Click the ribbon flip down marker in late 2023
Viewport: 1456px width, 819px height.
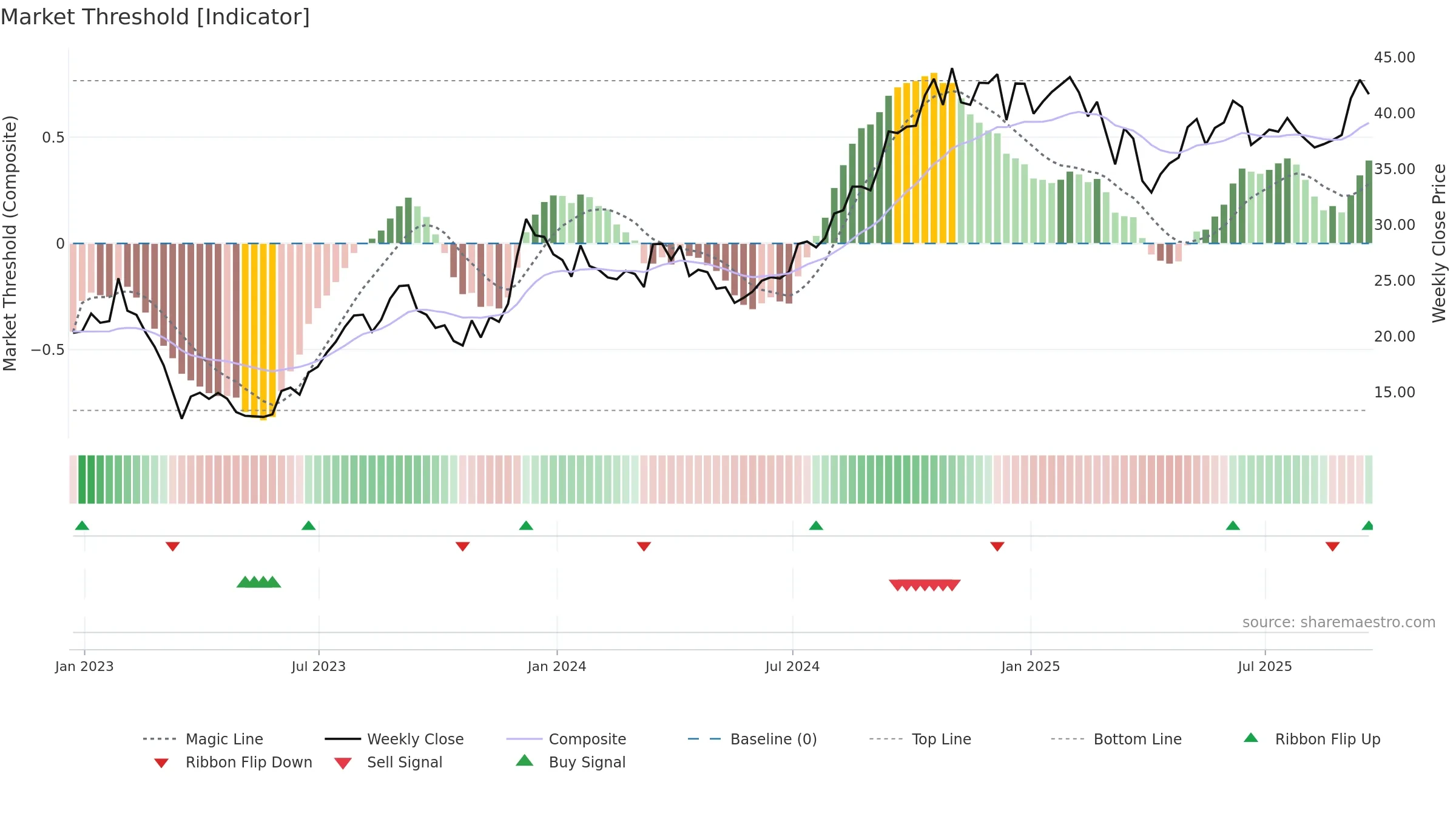(x=462, y=547)
